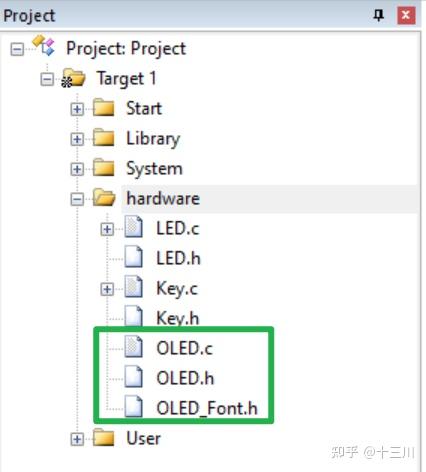The image size is (426, 472).
Task: Collapse the Target 1 node
Action: coord(47,79)
